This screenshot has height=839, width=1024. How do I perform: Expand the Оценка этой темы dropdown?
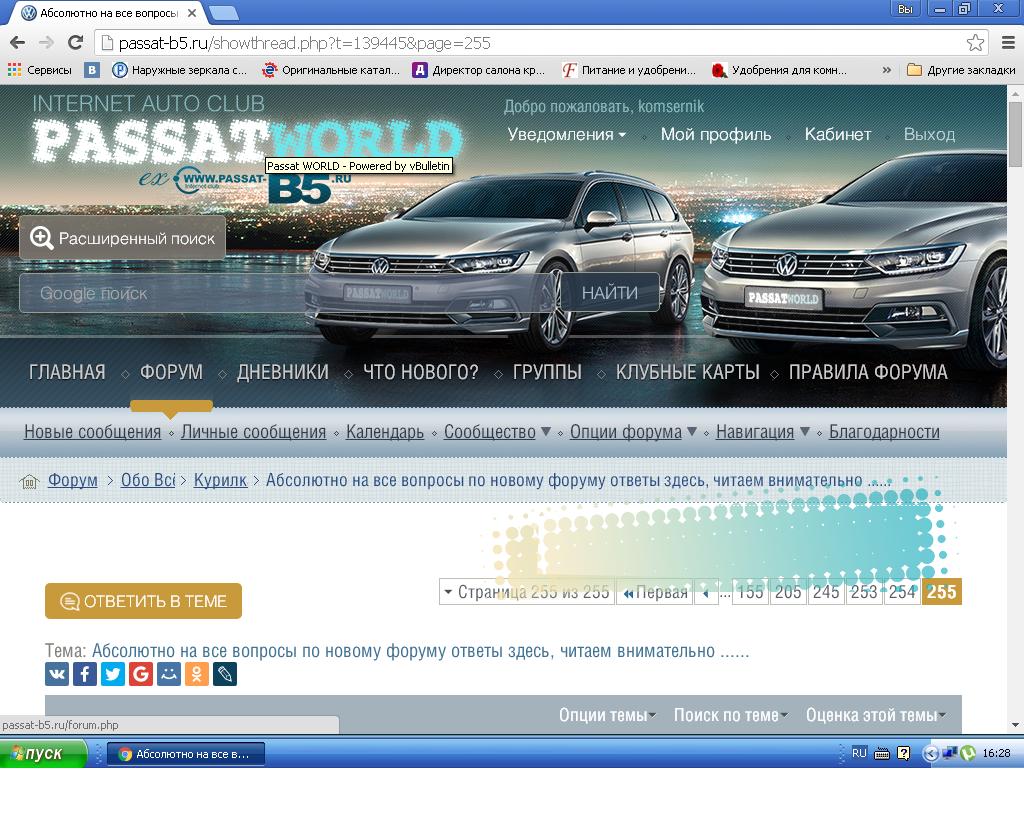point(876,715)
